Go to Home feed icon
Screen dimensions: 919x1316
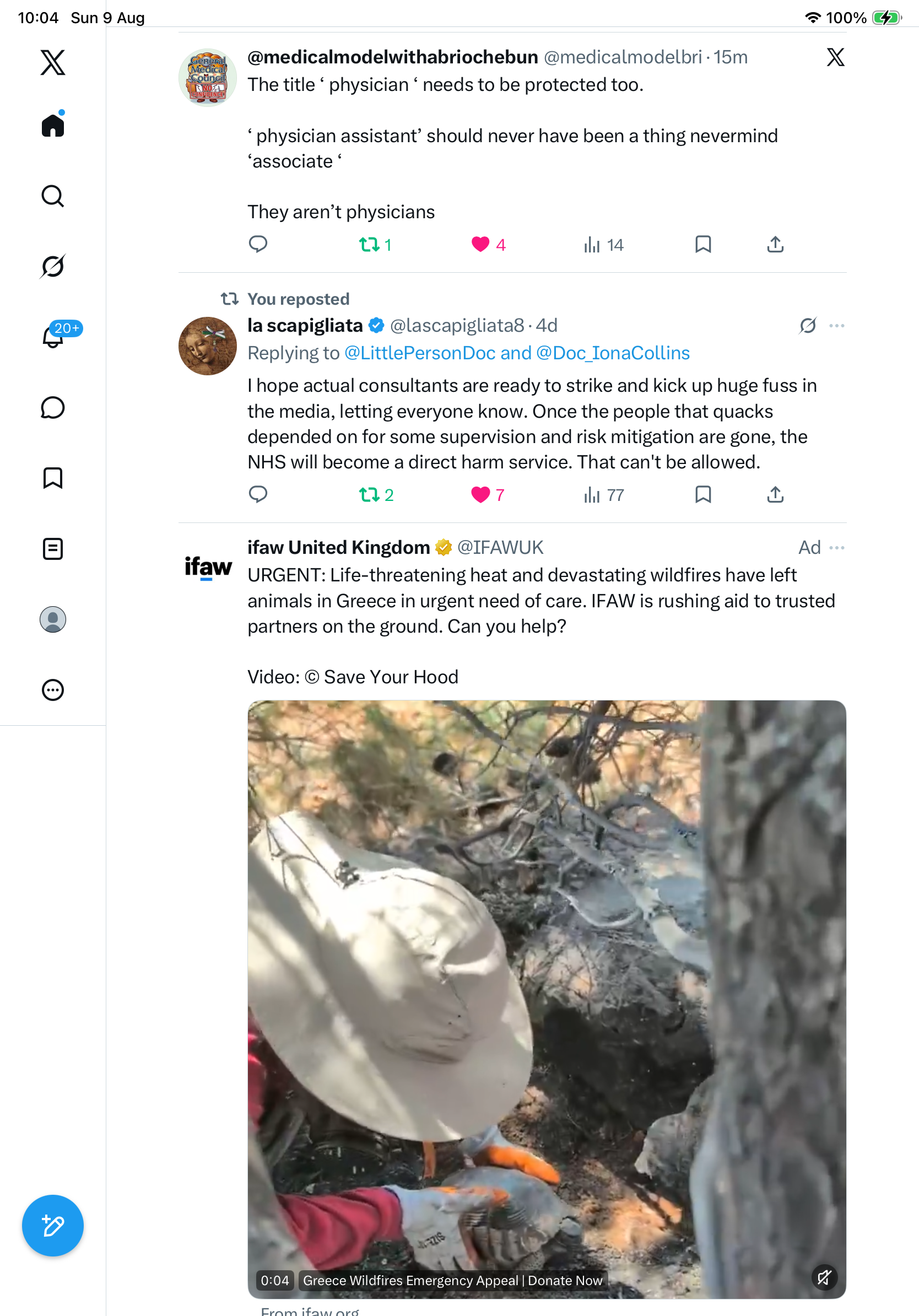click(x=53, y=125)
